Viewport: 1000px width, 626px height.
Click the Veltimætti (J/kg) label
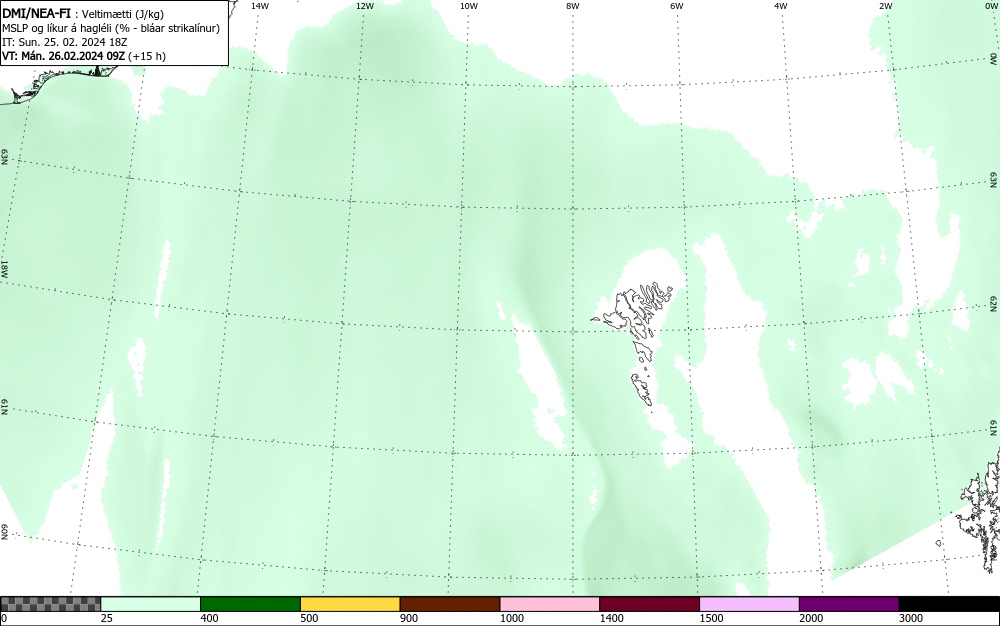124,14
